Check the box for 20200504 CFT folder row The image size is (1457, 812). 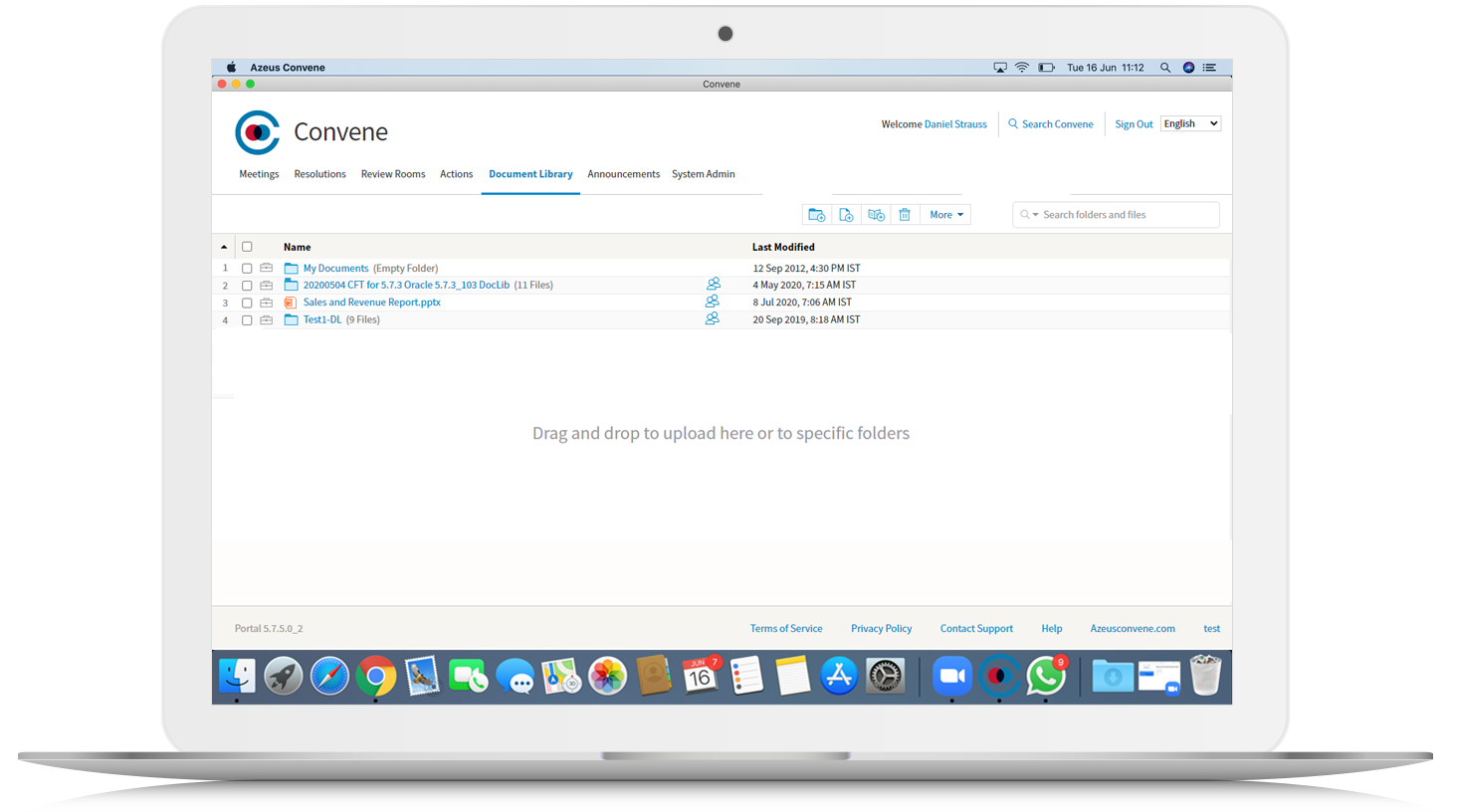pos(247,286)
